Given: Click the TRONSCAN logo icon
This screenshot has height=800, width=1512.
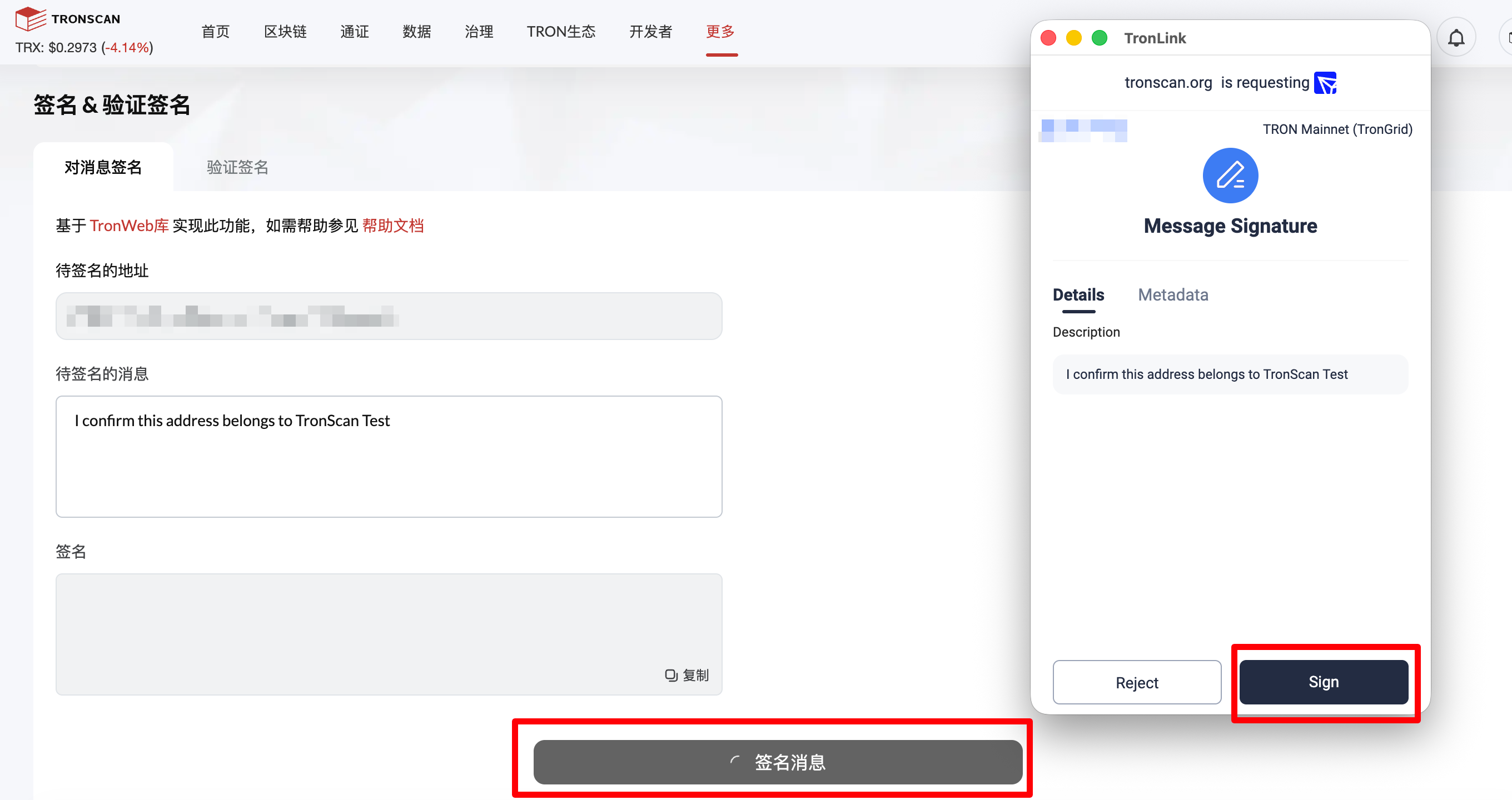Looking at the screenshot, I should click(31, 19).
